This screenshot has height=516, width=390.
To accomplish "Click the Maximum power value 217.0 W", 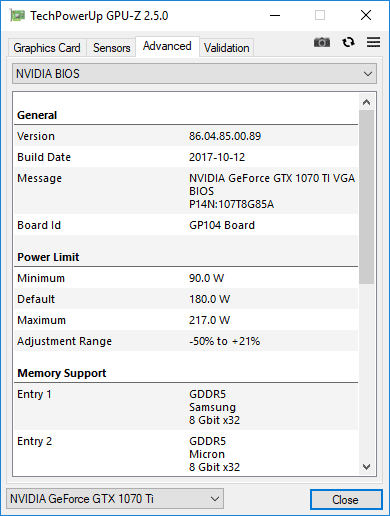I will (x=210, y=320).
